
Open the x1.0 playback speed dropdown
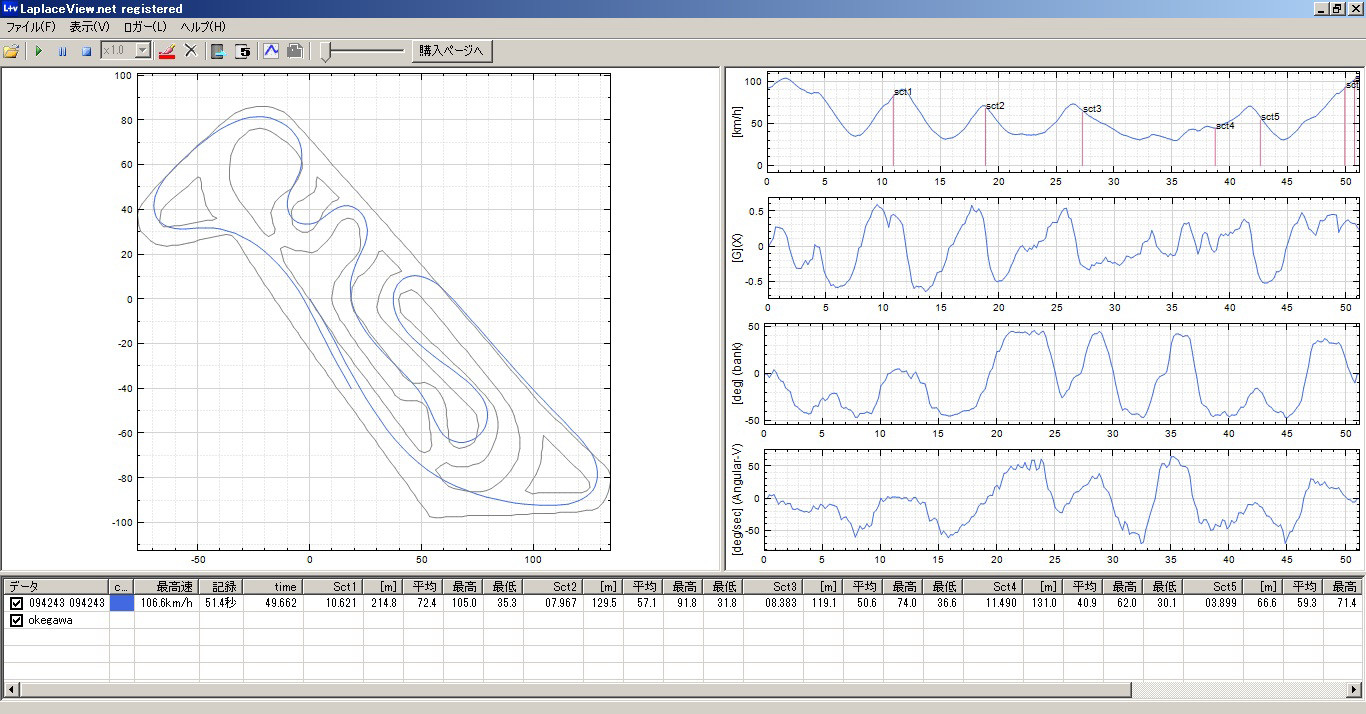tap(142, 50)
